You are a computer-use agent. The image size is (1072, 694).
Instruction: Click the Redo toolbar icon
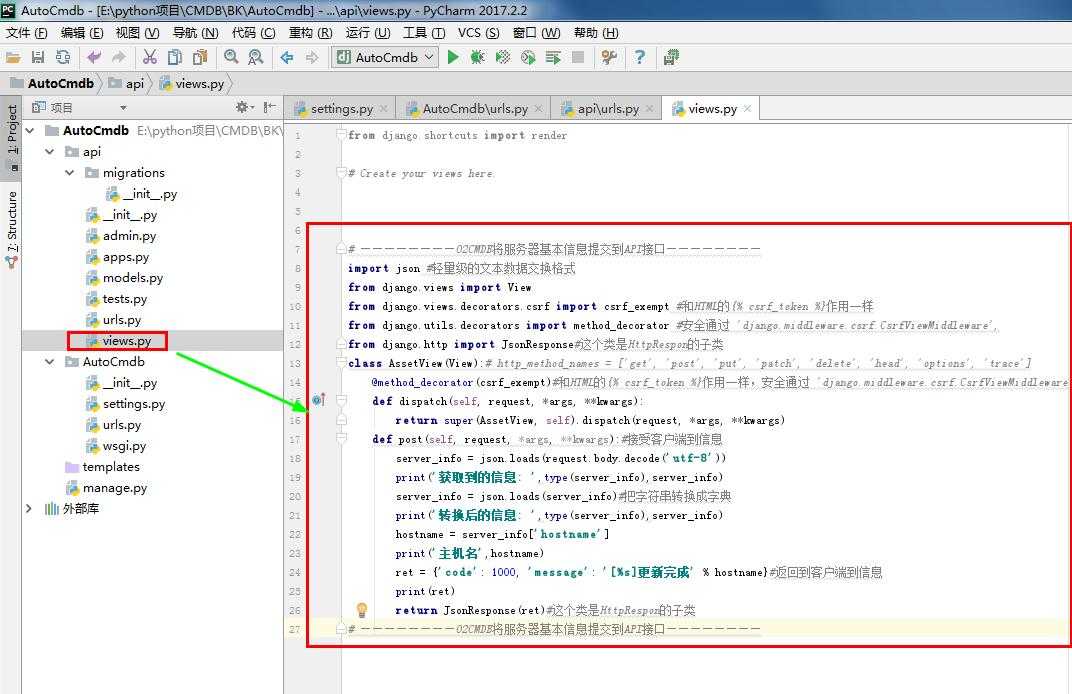119,58
